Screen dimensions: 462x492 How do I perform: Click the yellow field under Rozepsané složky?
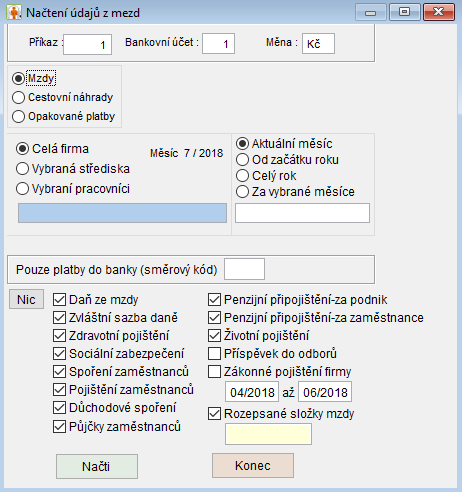pyautogui.click(x=269, y=434)
